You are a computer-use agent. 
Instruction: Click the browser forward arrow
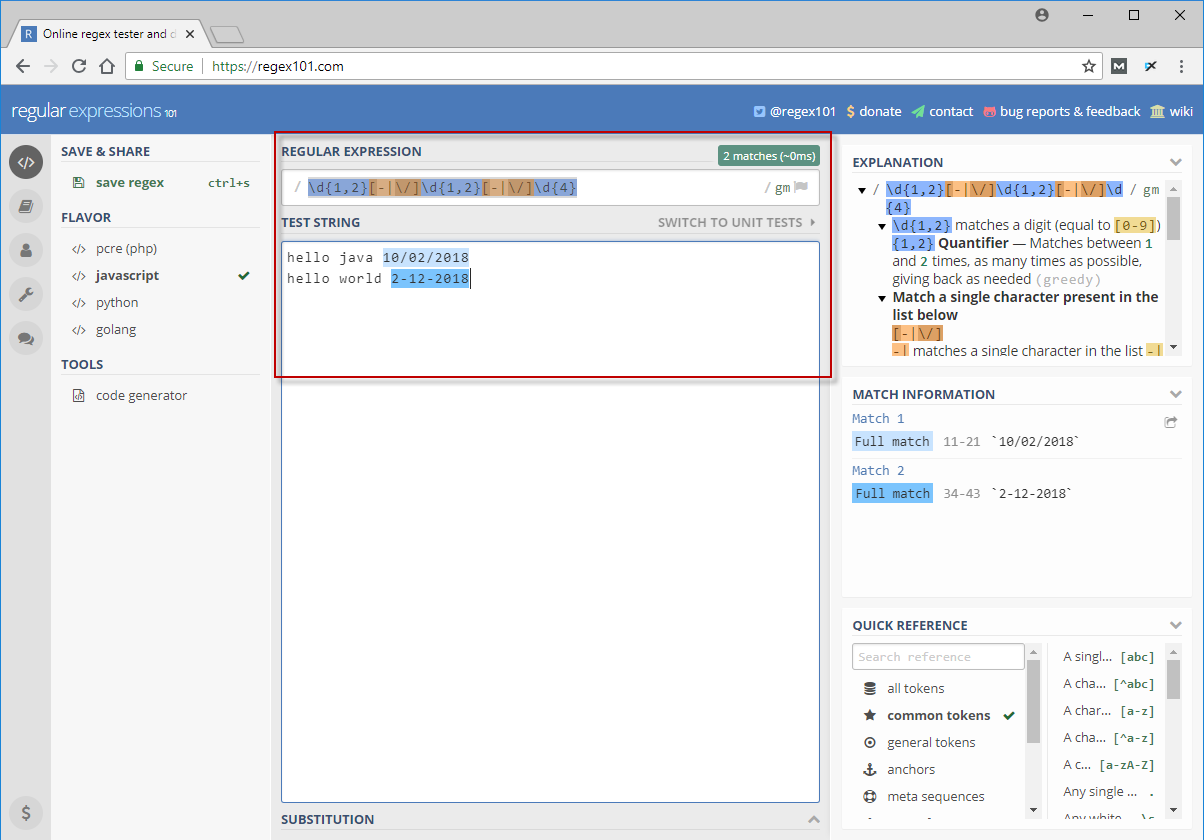(x=50, y=66)
